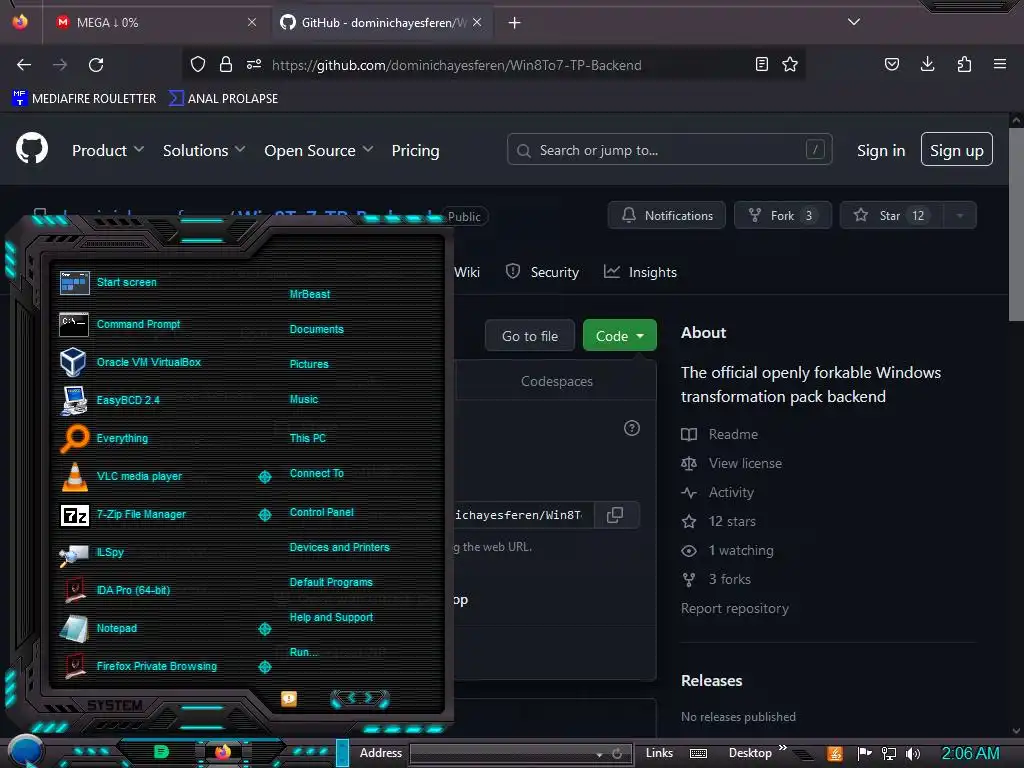Click the Run... menu entry

pos(303,652)
